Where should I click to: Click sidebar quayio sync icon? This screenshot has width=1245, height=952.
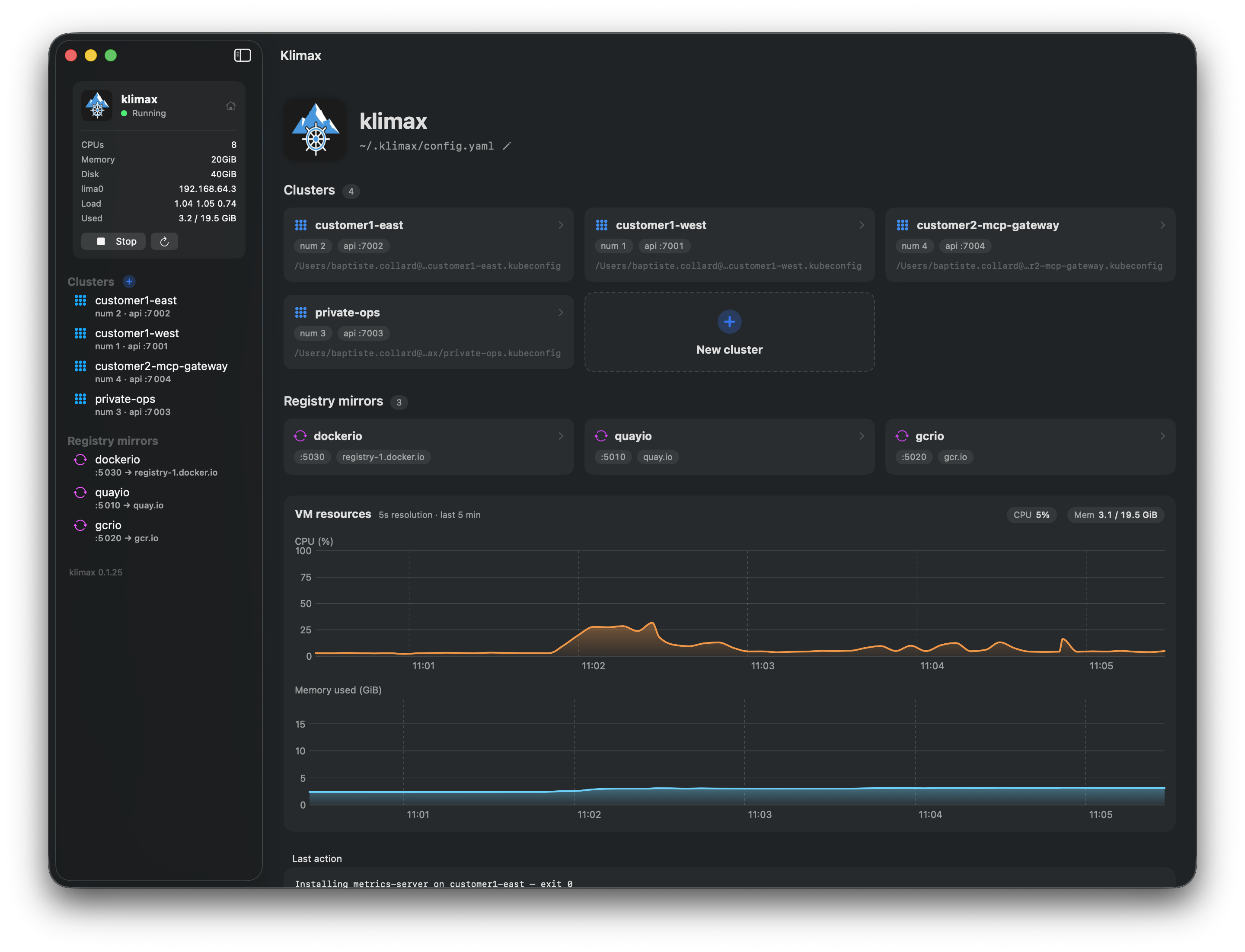(80, 492)
